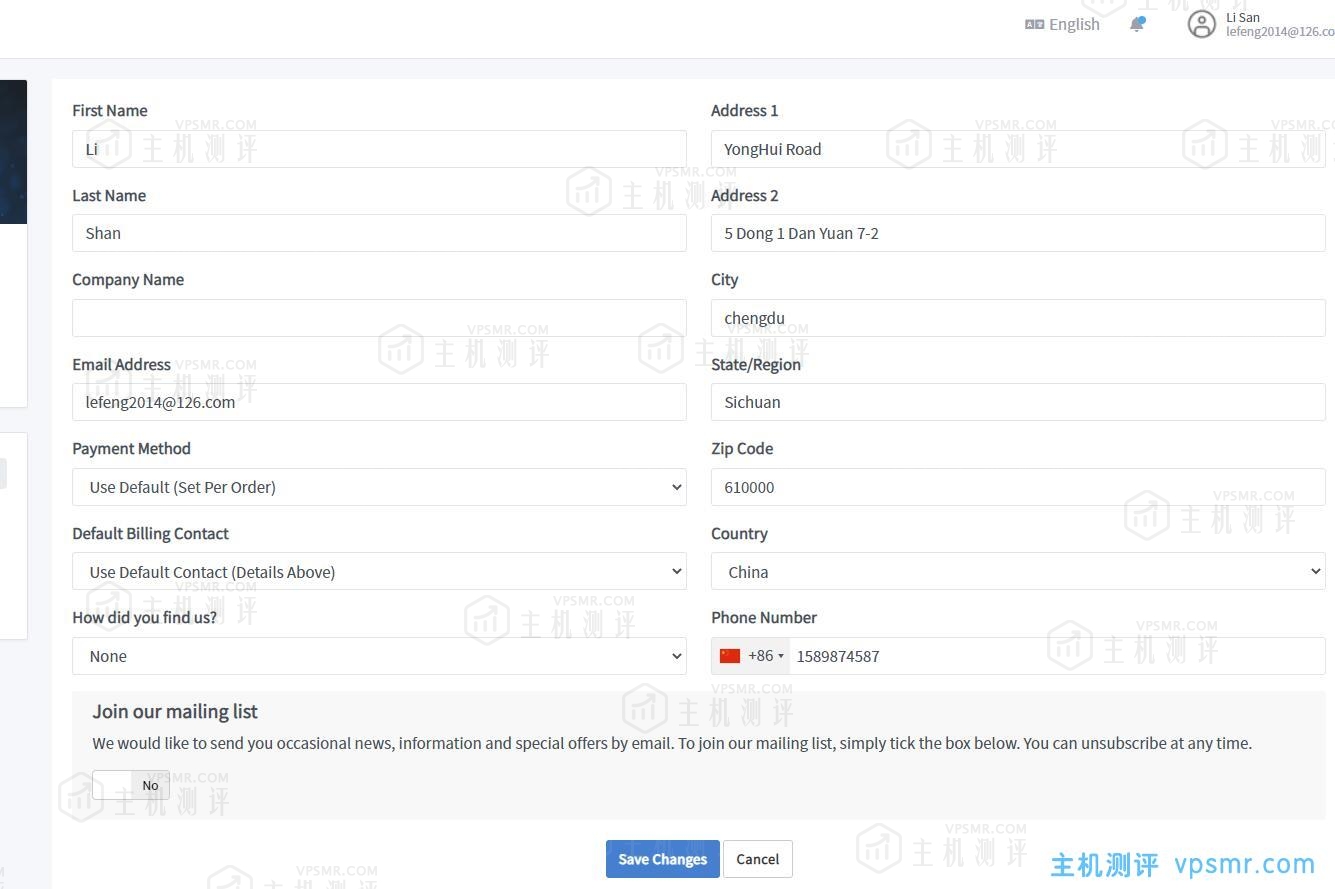
Task: Click the Zip Code field 610000
Action: pyautogui.click(x=1018, y=487)
